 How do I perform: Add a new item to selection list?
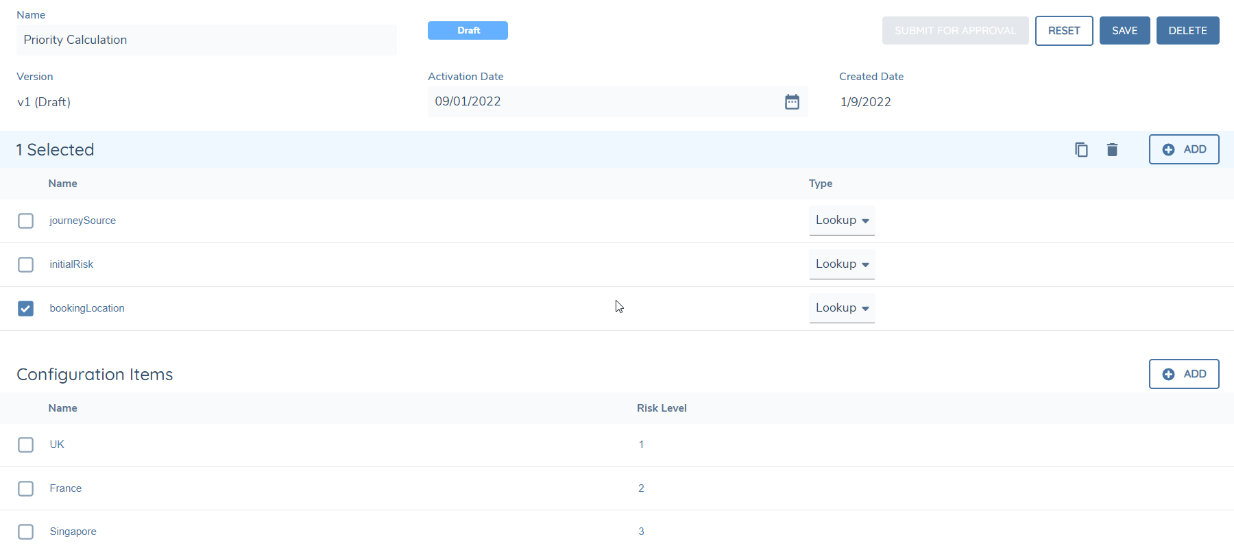point(1183,150)
